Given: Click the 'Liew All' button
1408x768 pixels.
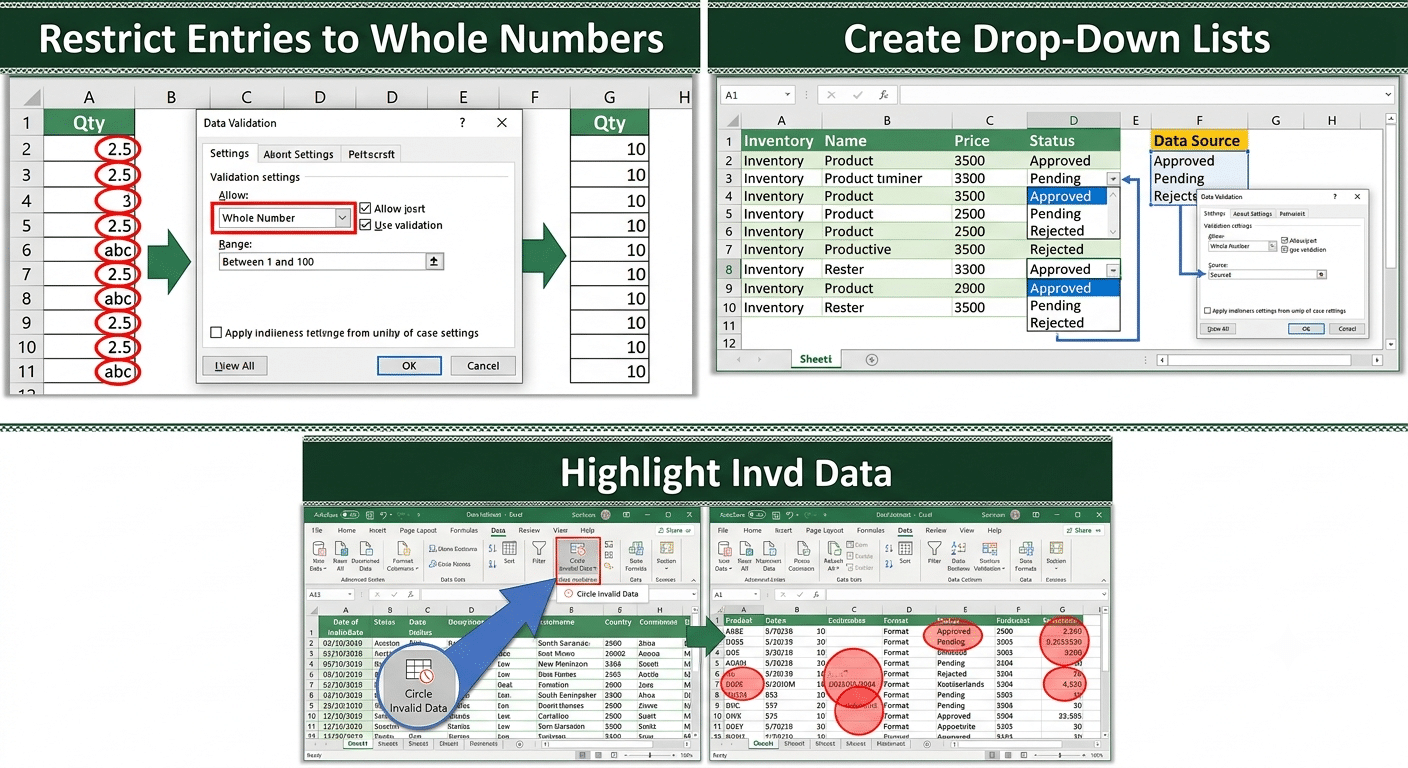Looking at the screenshot, I should pyautogui.click(x=235, y=365).
